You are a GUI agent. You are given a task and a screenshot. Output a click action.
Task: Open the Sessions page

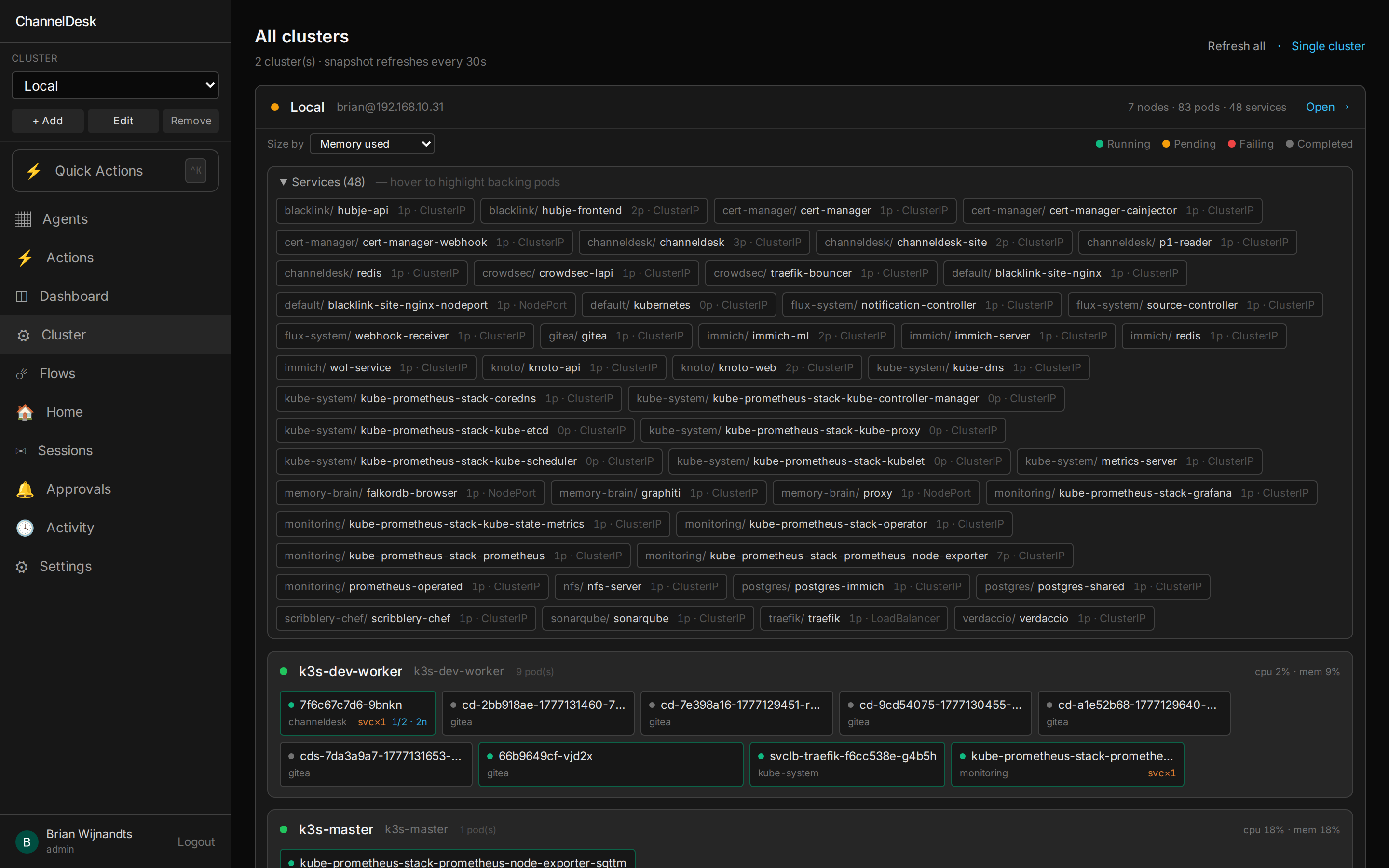click(115, 451)
